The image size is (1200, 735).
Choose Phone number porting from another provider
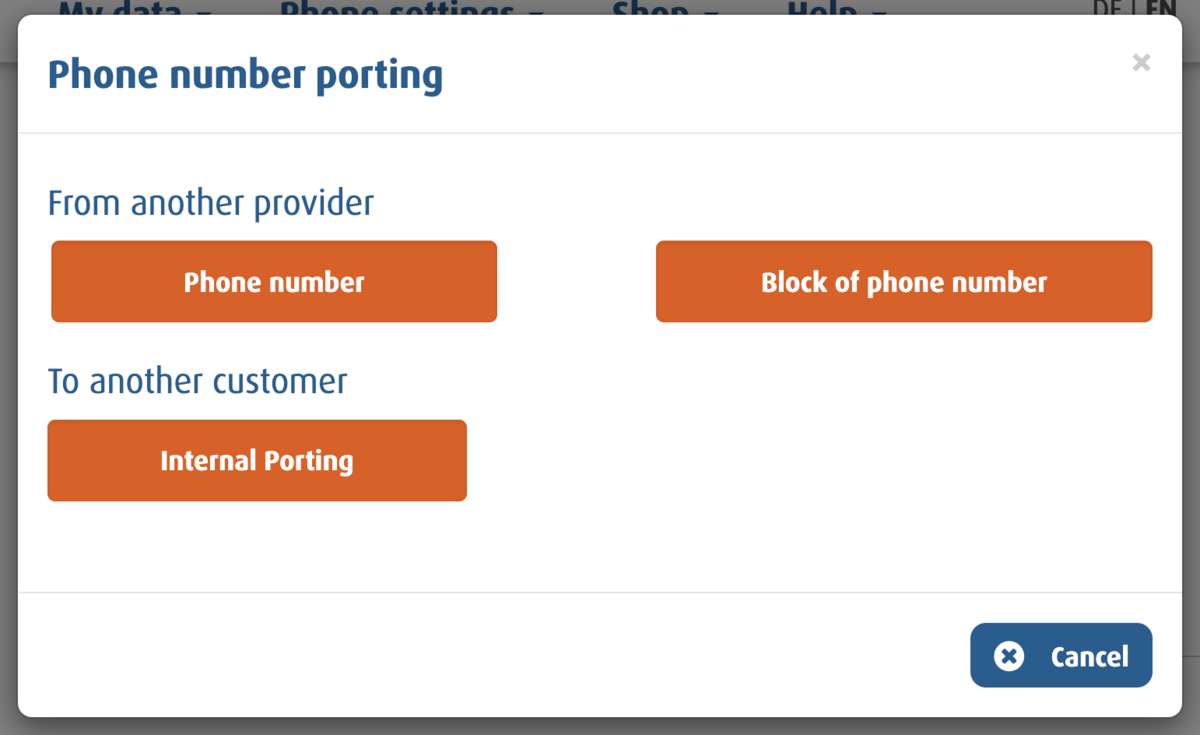click(274, 282)
